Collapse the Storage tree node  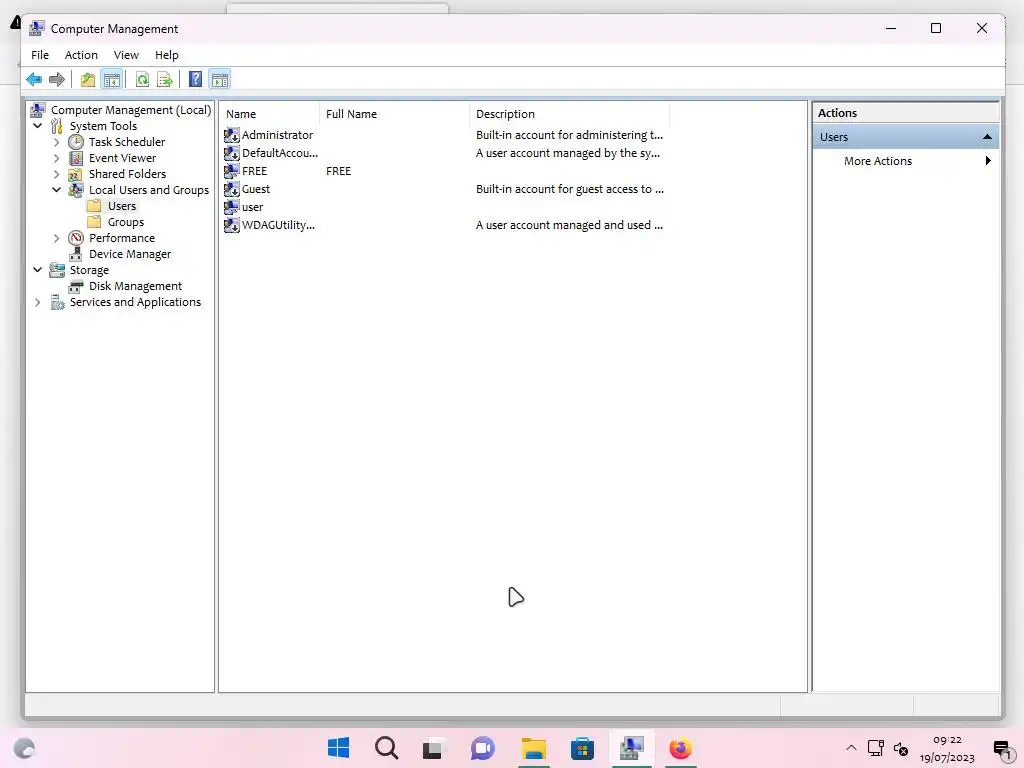38,270
